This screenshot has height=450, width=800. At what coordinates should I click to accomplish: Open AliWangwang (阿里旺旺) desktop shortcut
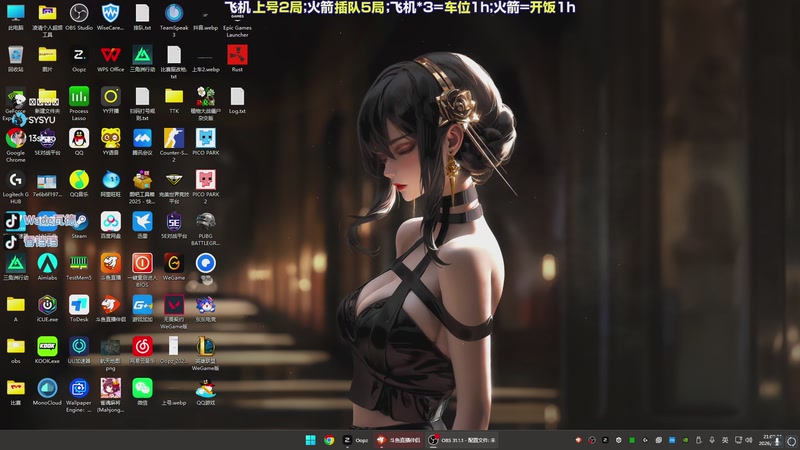tap(110, 183)
